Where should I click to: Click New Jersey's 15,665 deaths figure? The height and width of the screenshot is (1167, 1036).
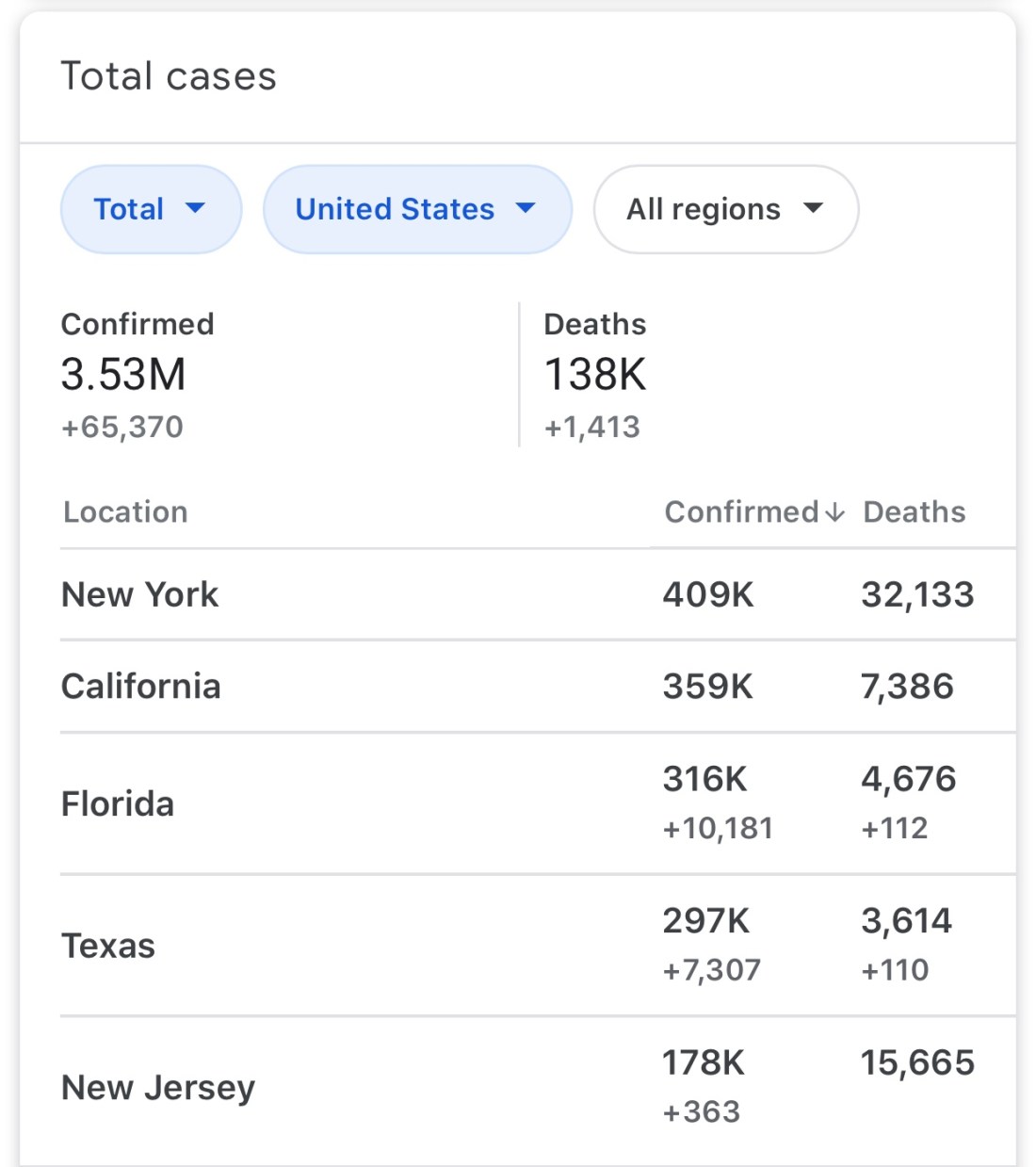pos(917,1063)
